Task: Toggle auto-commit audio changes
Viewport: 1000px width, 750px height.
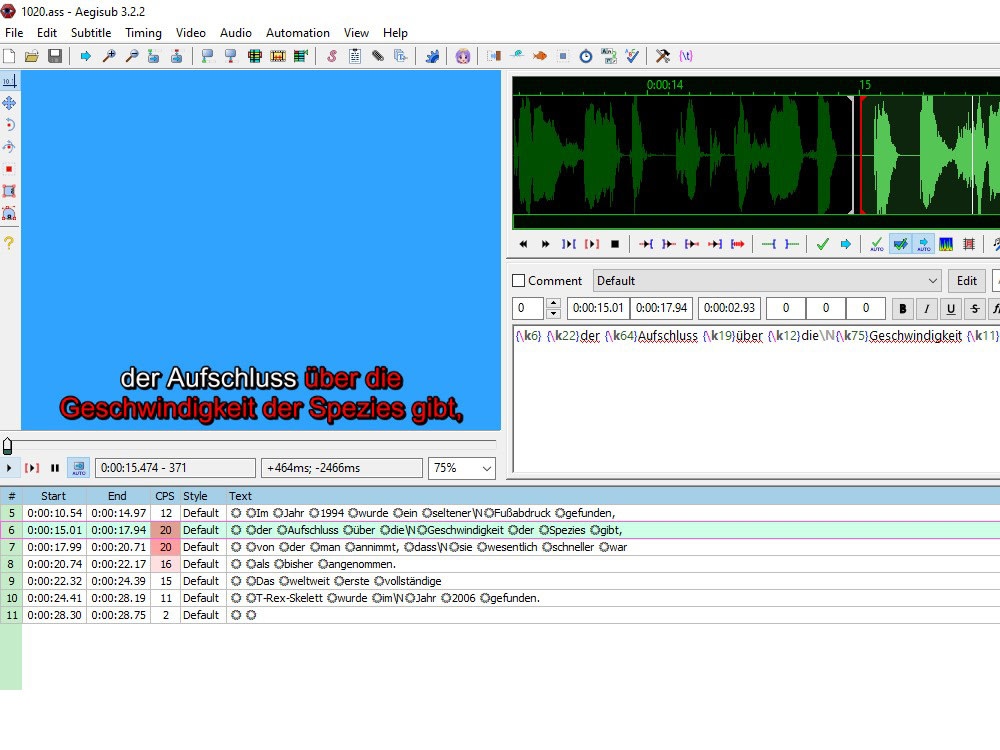Action: [877, 244]
